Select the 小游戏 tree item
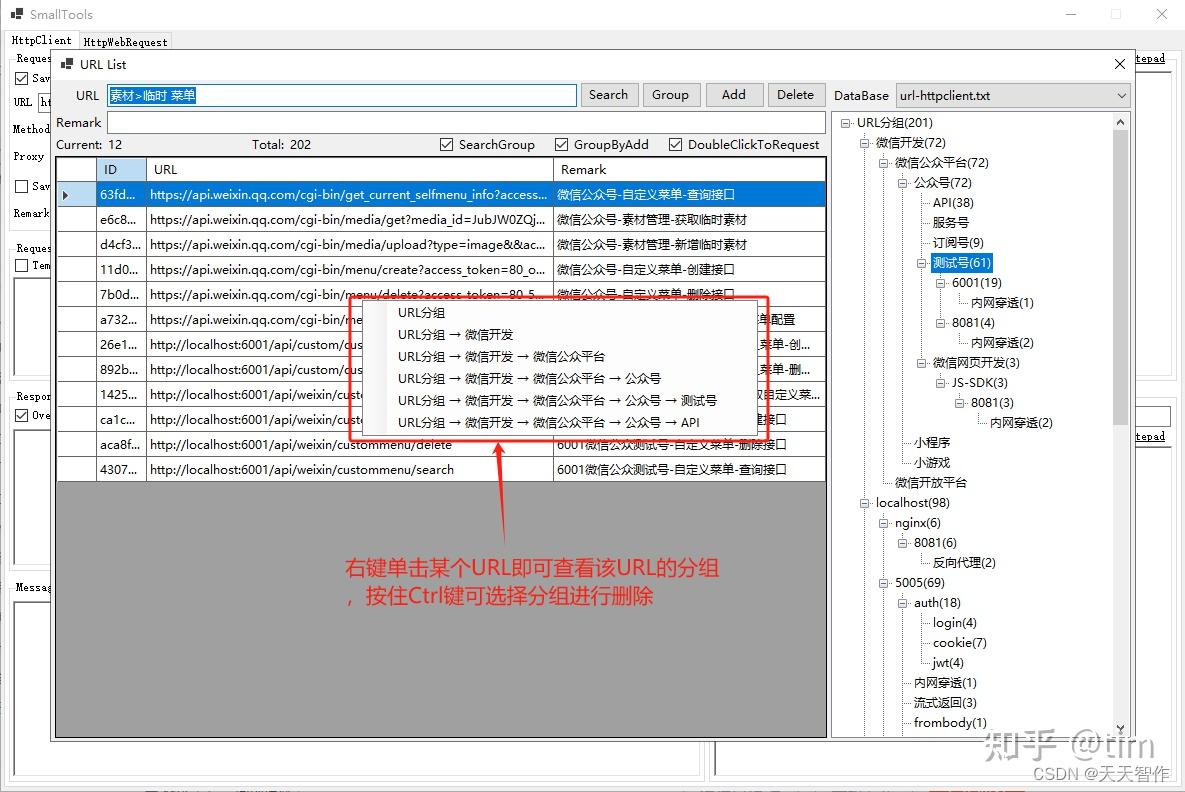 click(932, 463)
